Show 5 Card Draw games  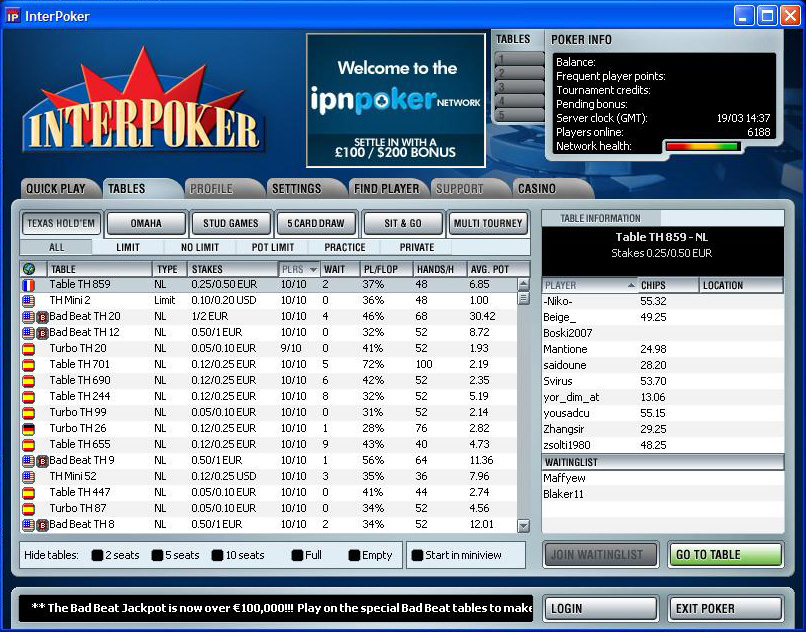pos(316,223)
